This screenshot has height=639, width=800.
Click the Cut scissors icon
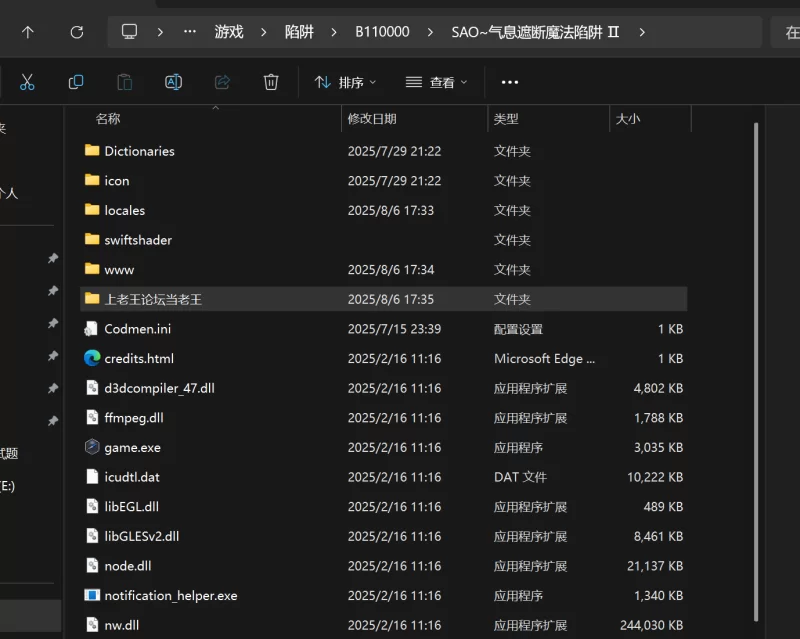27,82
